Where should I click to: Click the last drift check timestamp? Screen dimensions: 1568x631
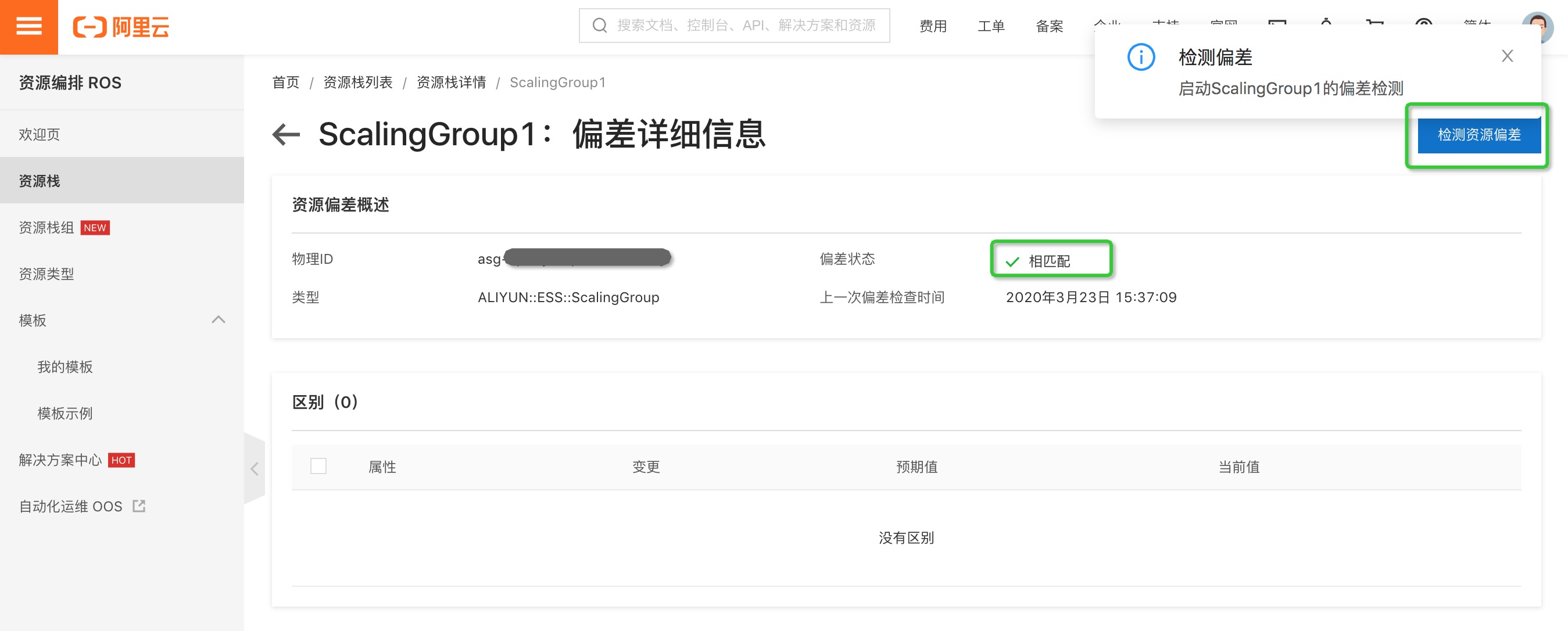coord(1091,297)
